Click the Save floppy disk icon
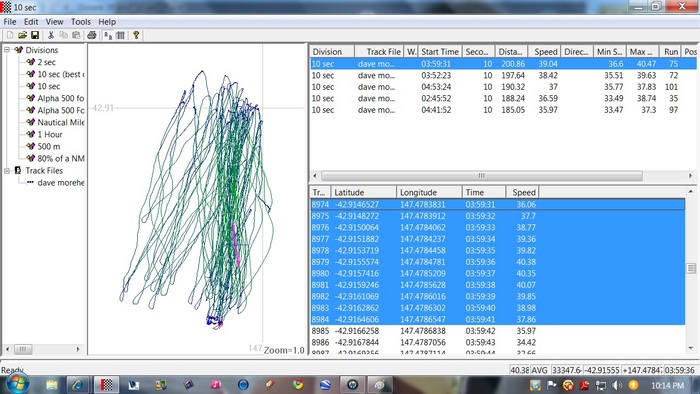Viewport: 700px width, 394px height. 35,35
